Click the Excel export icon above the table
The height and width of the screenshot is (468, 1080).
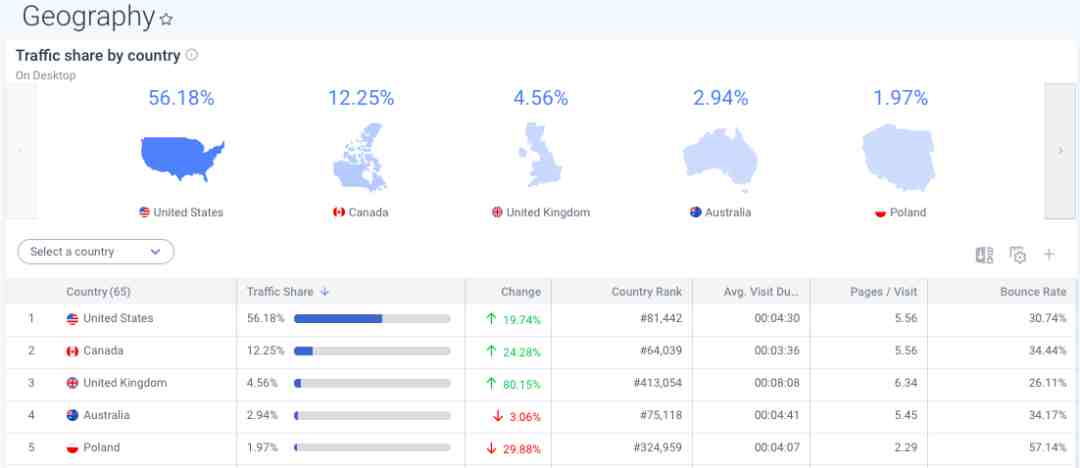(984, 254)
